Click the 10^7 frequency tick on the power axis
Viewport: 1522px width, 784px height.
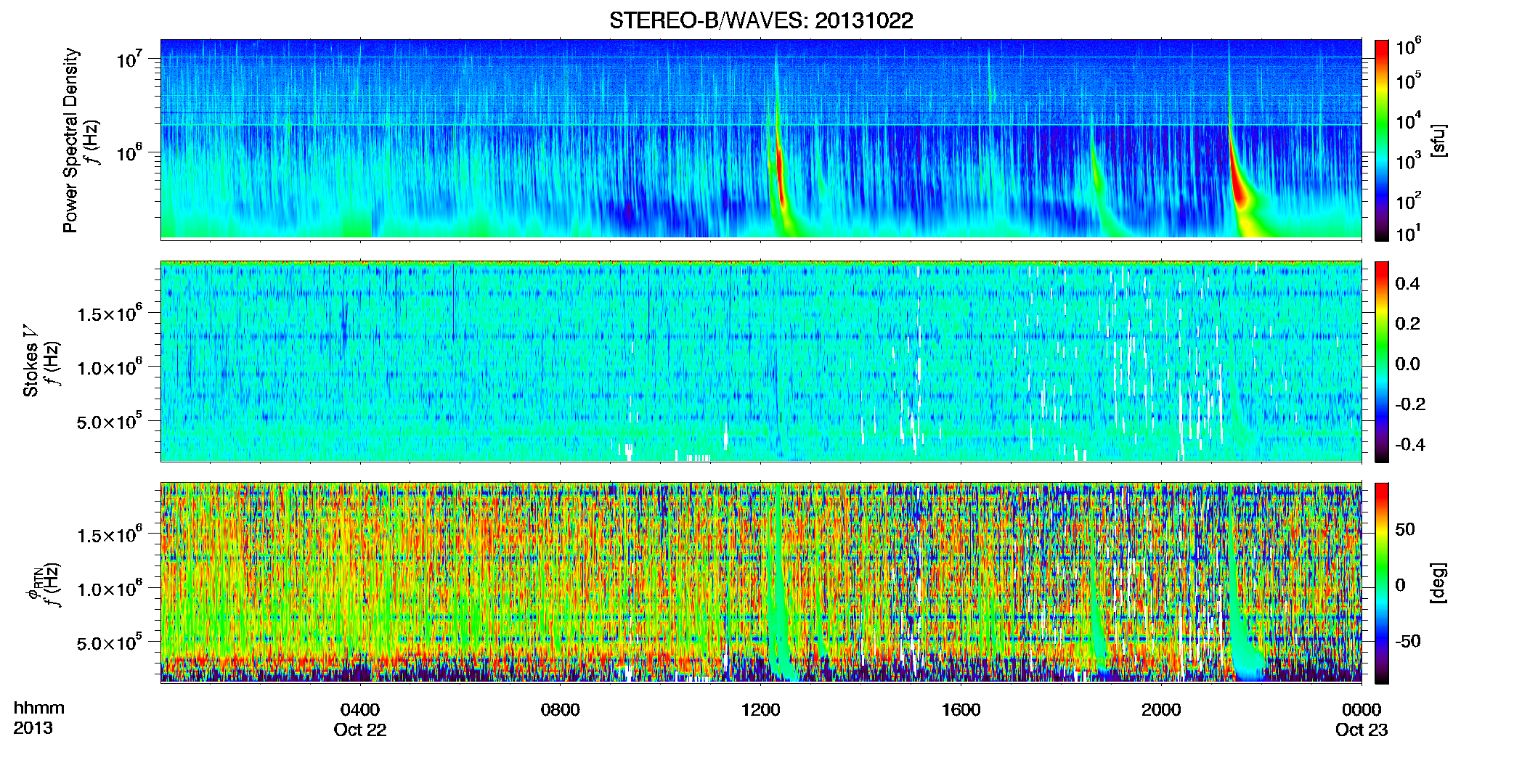[130, 58]
